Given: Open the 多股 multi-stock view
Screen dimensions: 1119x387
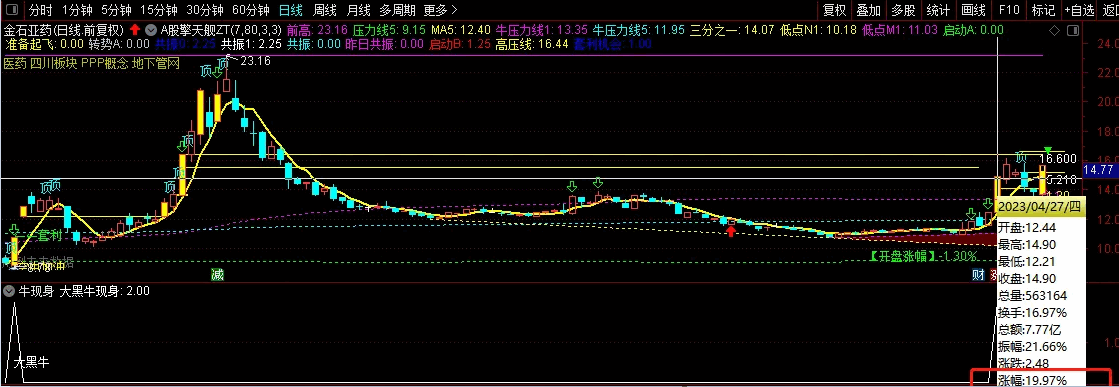Looking at the screenshot, I should point(903,10).
